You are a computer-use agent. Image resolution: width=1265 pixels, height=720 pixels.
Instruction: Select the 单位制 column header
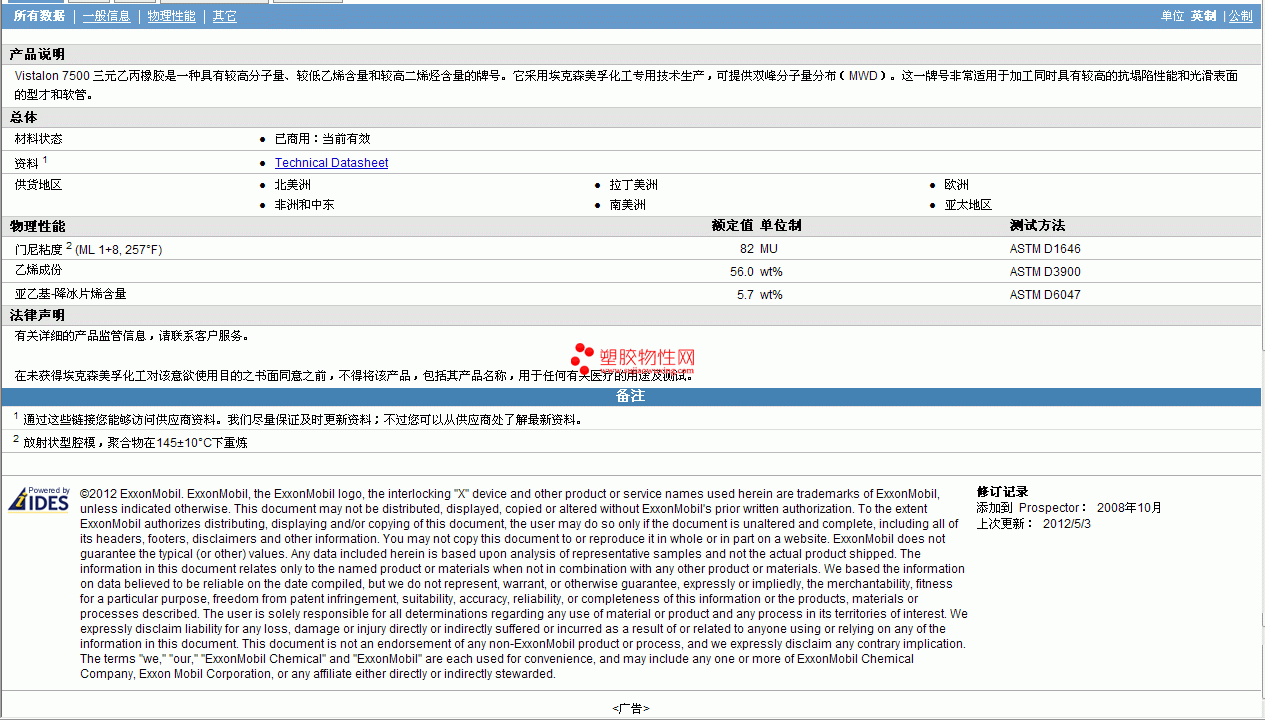click(x=780, y=226)
